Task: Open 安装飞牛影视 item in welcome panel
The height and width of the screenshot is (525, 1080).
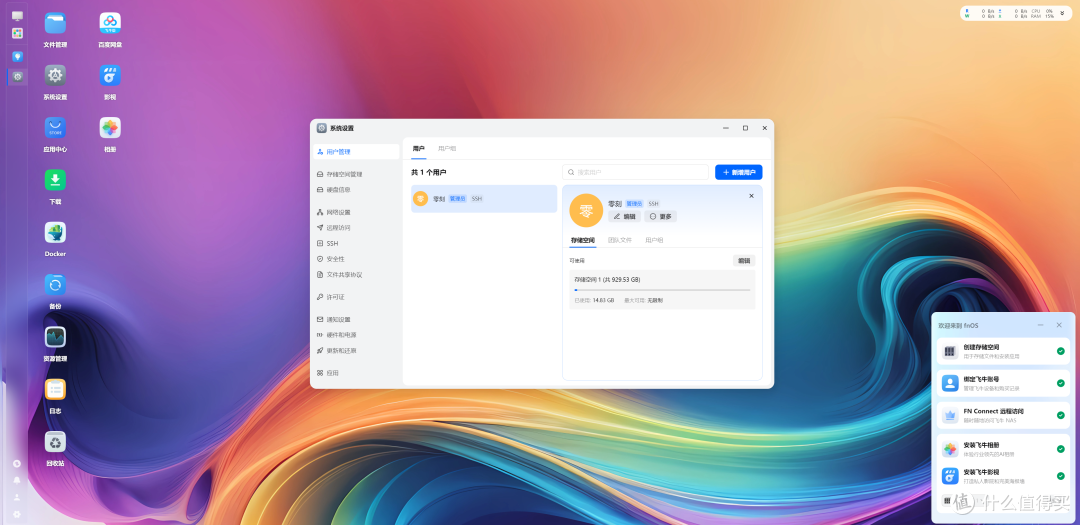Action: point(1002,475)
